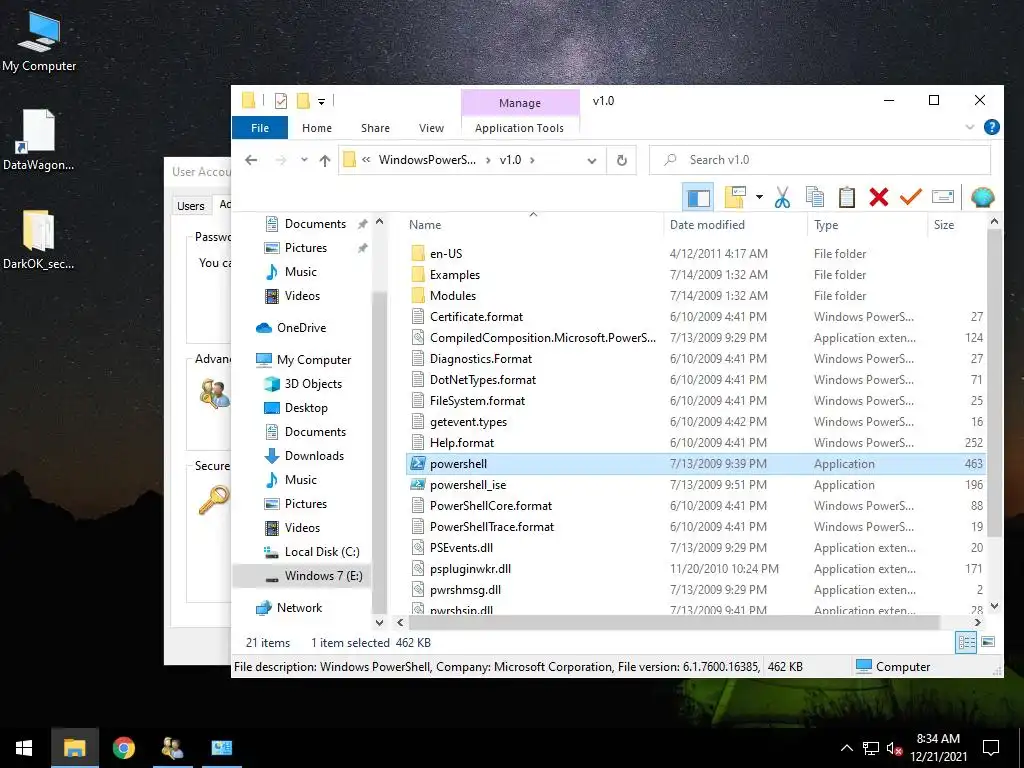Select the pspluginwkr.dll file
The height and width of the screenshot is (768, 1024).
pos(470,569)
